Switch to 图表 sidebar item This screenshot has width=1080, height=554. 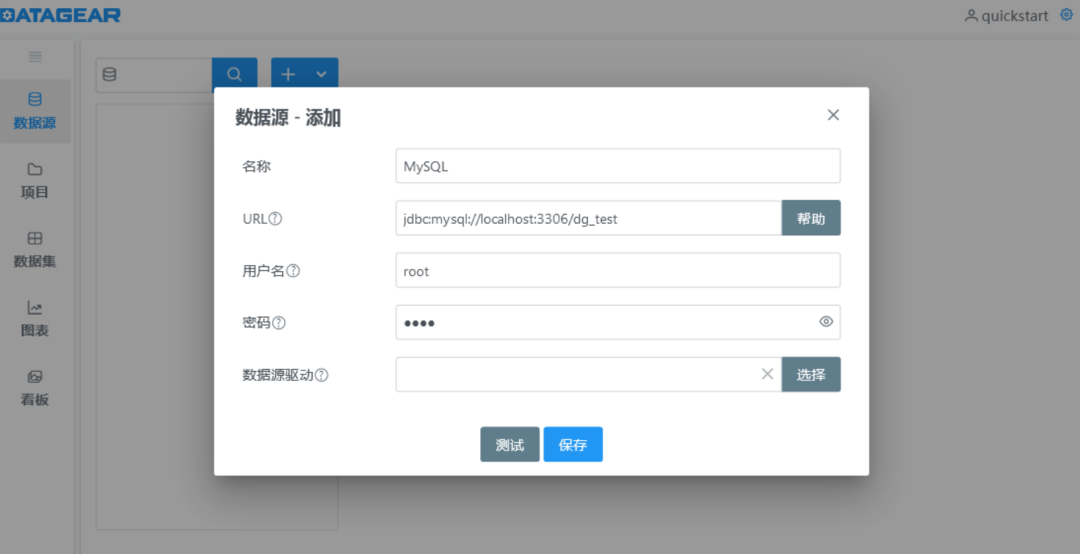35,318
